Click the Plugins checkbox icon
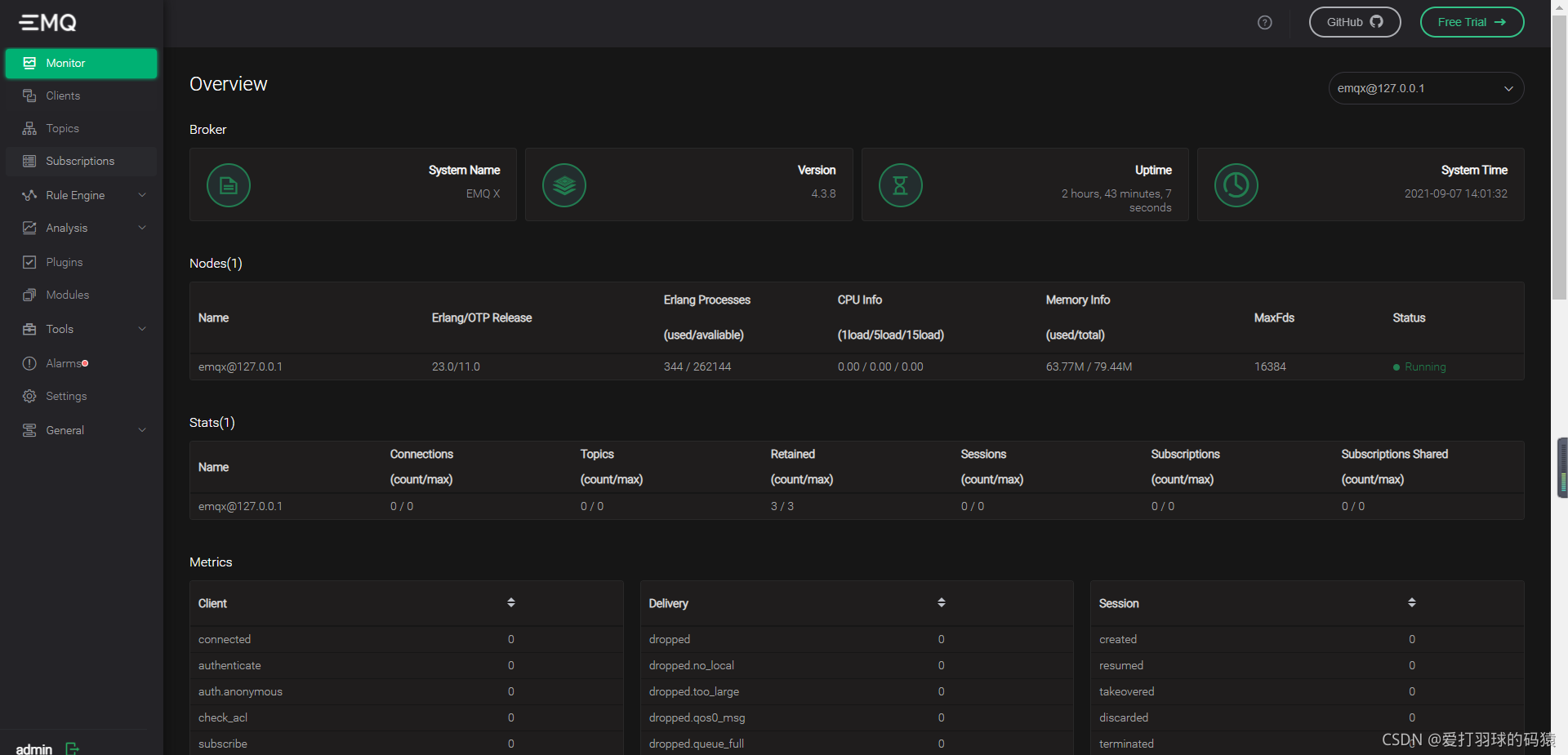Image resolution: width=1568 pixels, height=755 pixels. pyautogui.click(x=29, y=262)
